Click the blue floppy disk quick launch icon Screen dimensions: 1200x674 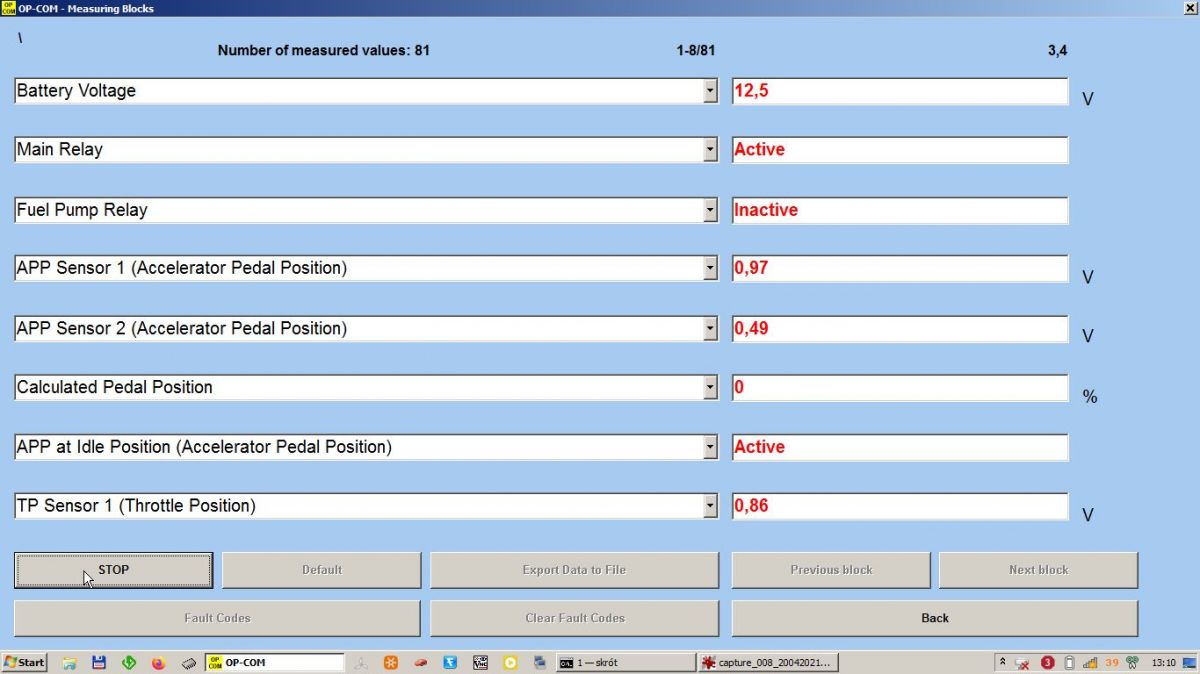click(x=99, y=662)
